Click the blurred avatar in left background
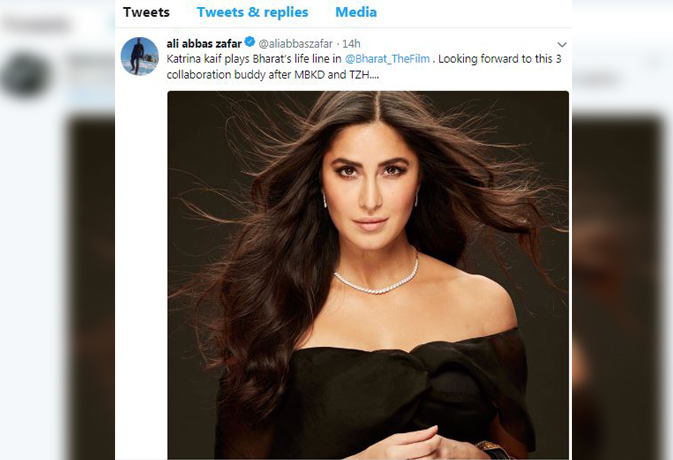Image resolution: width=673 pixels, height=460 pixels. [x=25, y=75]
